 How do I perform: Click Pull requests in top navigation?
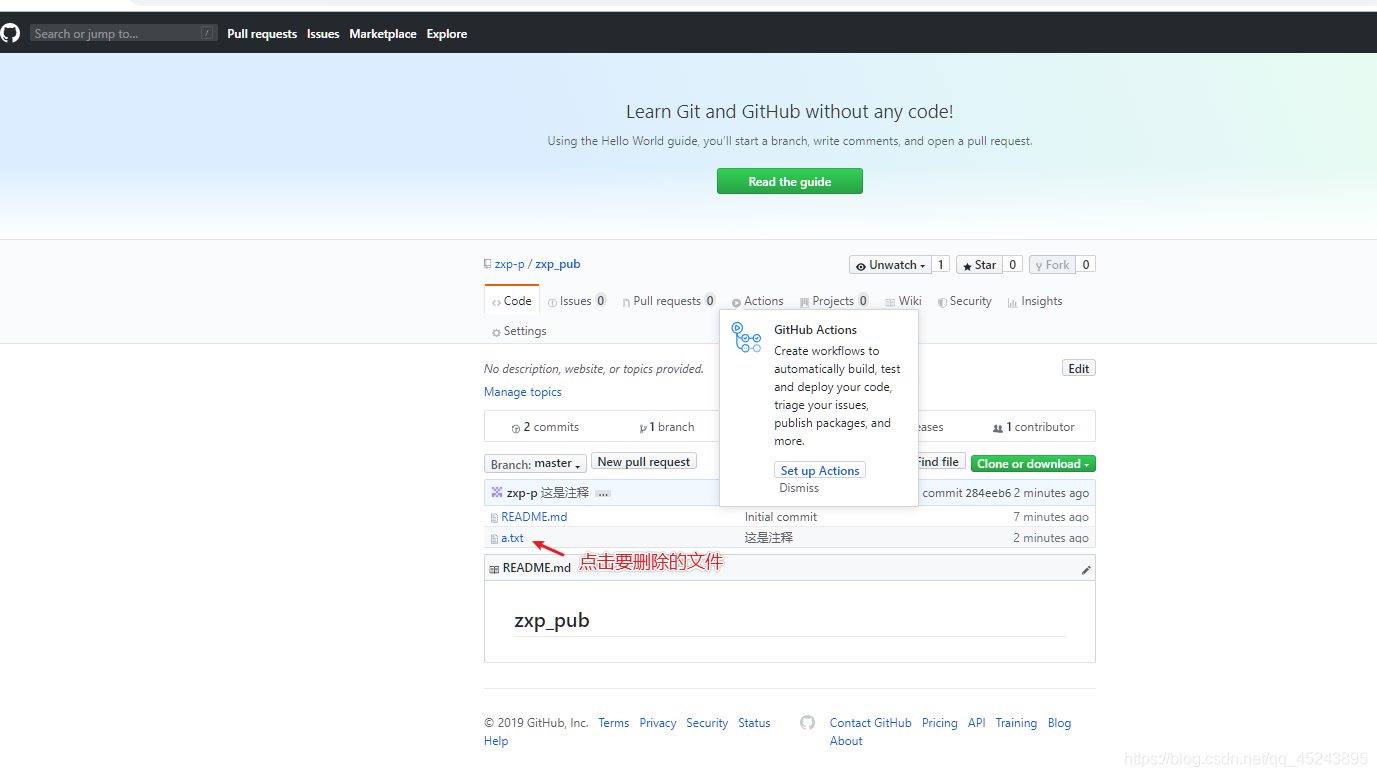pyautogui.click(x=262, y=34)
